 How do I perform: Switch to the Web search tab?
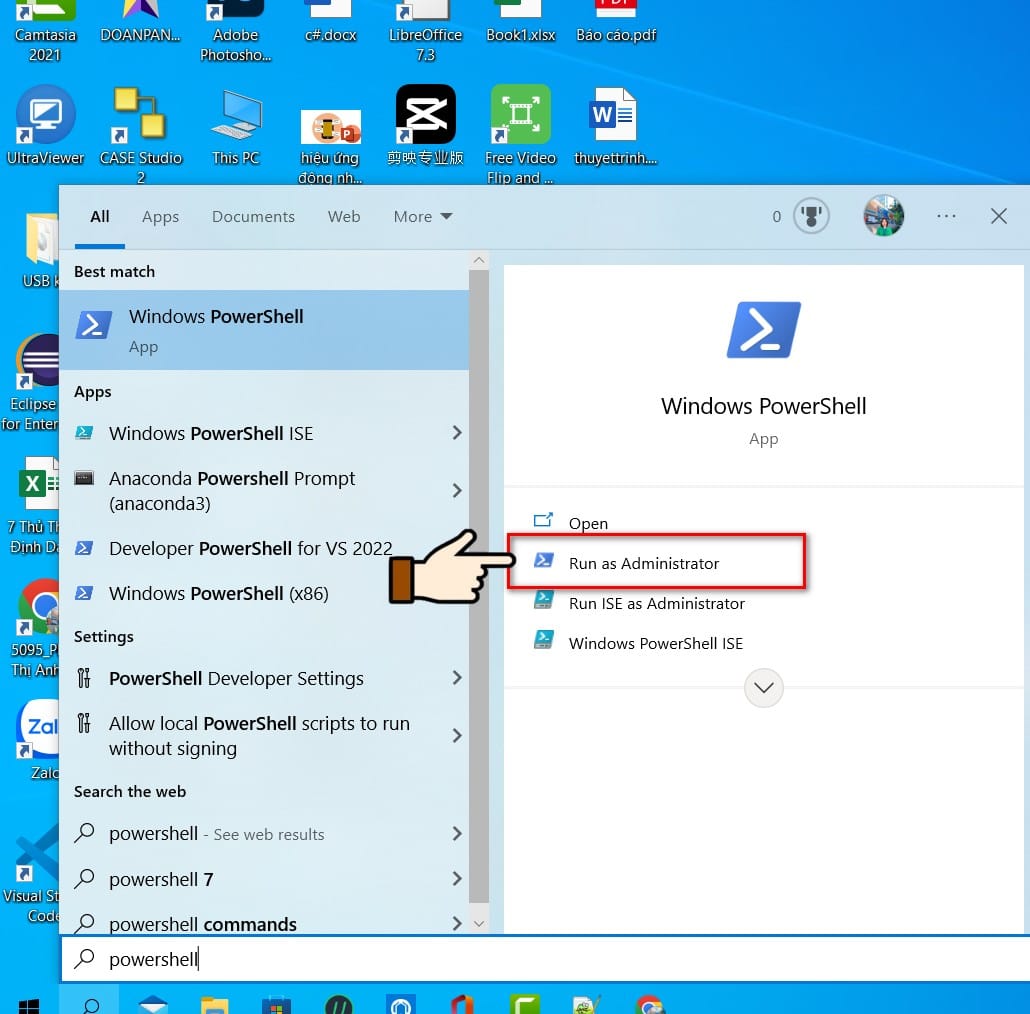[344, 217]
